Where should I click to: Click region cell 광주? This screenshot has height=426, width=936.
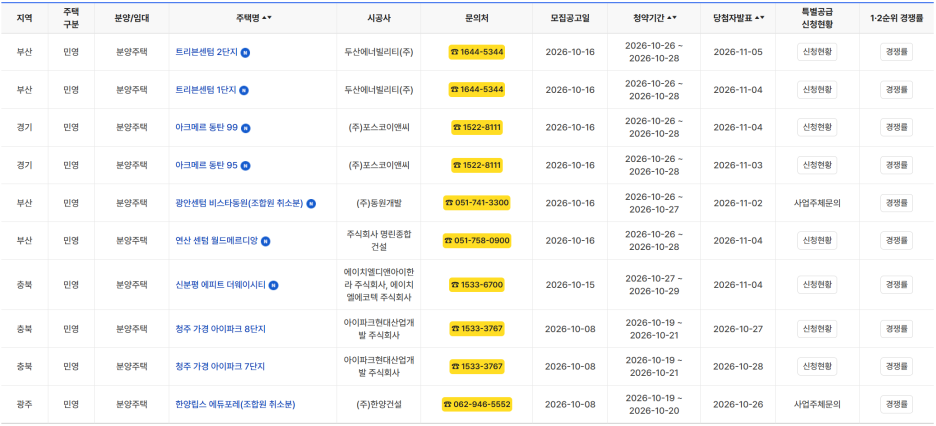24,404
